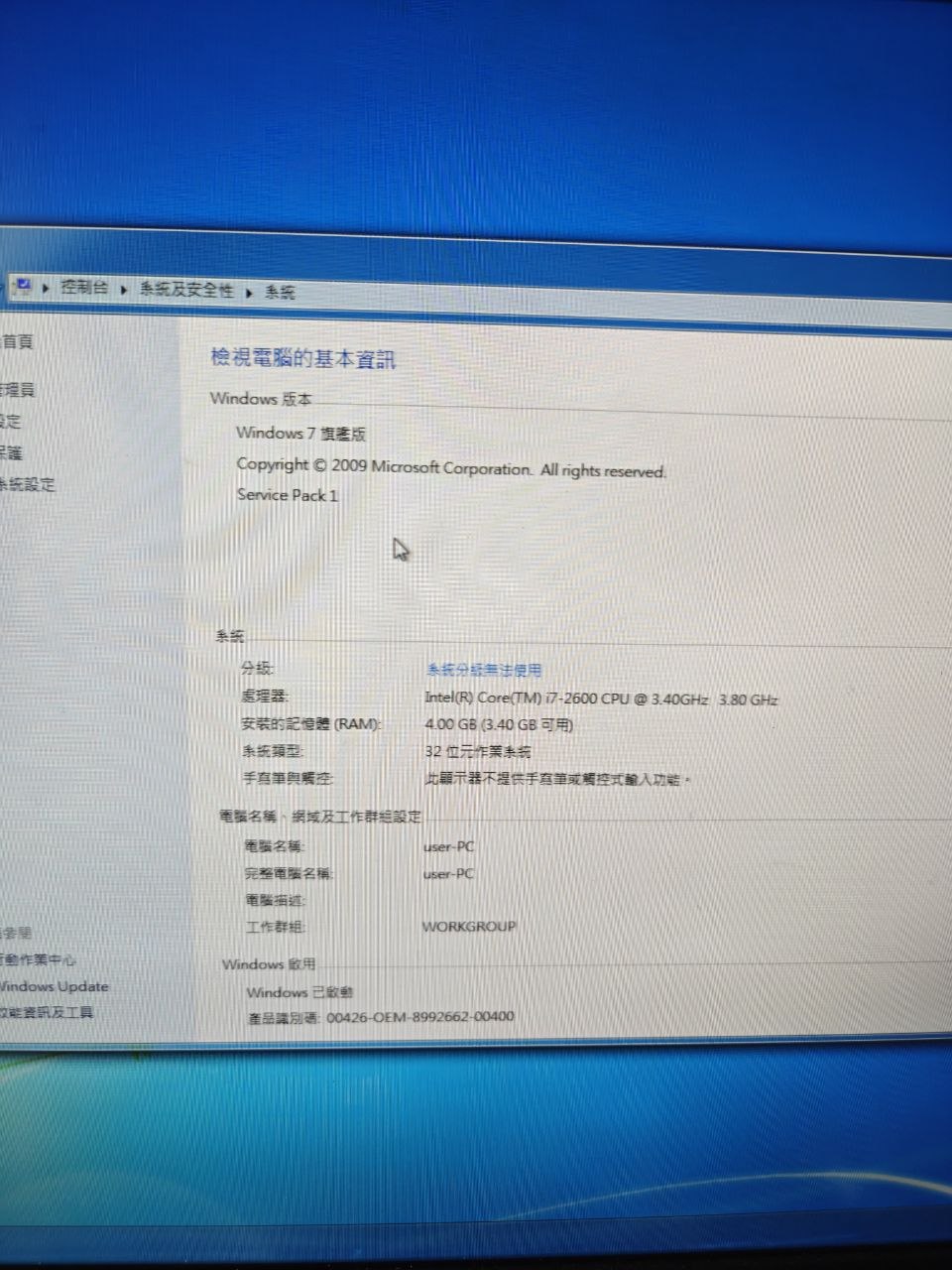Screen dimensions: 952x1270
Task: Click the Intel Core i7-2600 processor value
Action: pyautogui.click(x=601, y=699)
